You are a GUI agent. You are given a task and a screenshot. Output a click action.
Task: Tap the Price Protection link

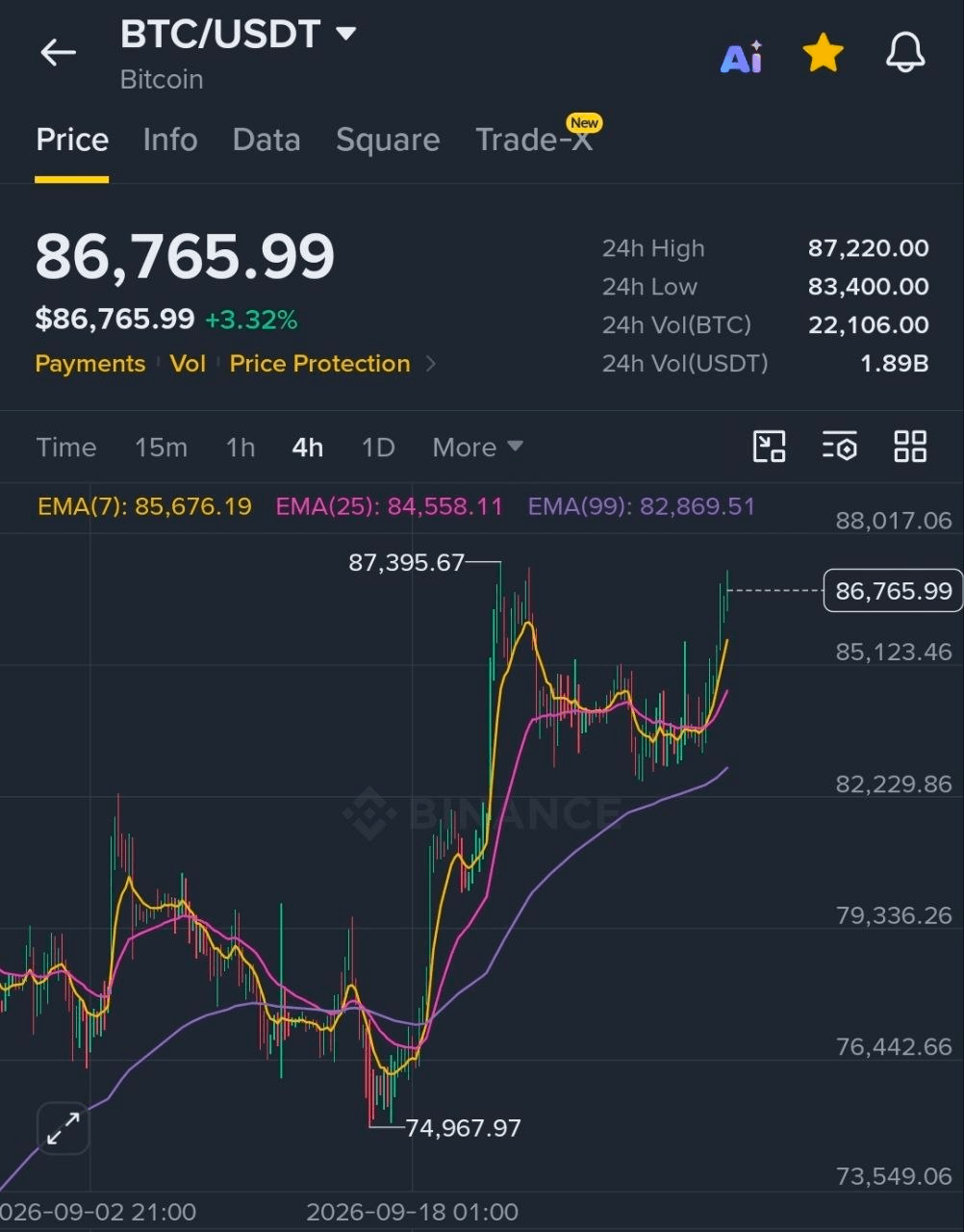click(x=319, y=364)
